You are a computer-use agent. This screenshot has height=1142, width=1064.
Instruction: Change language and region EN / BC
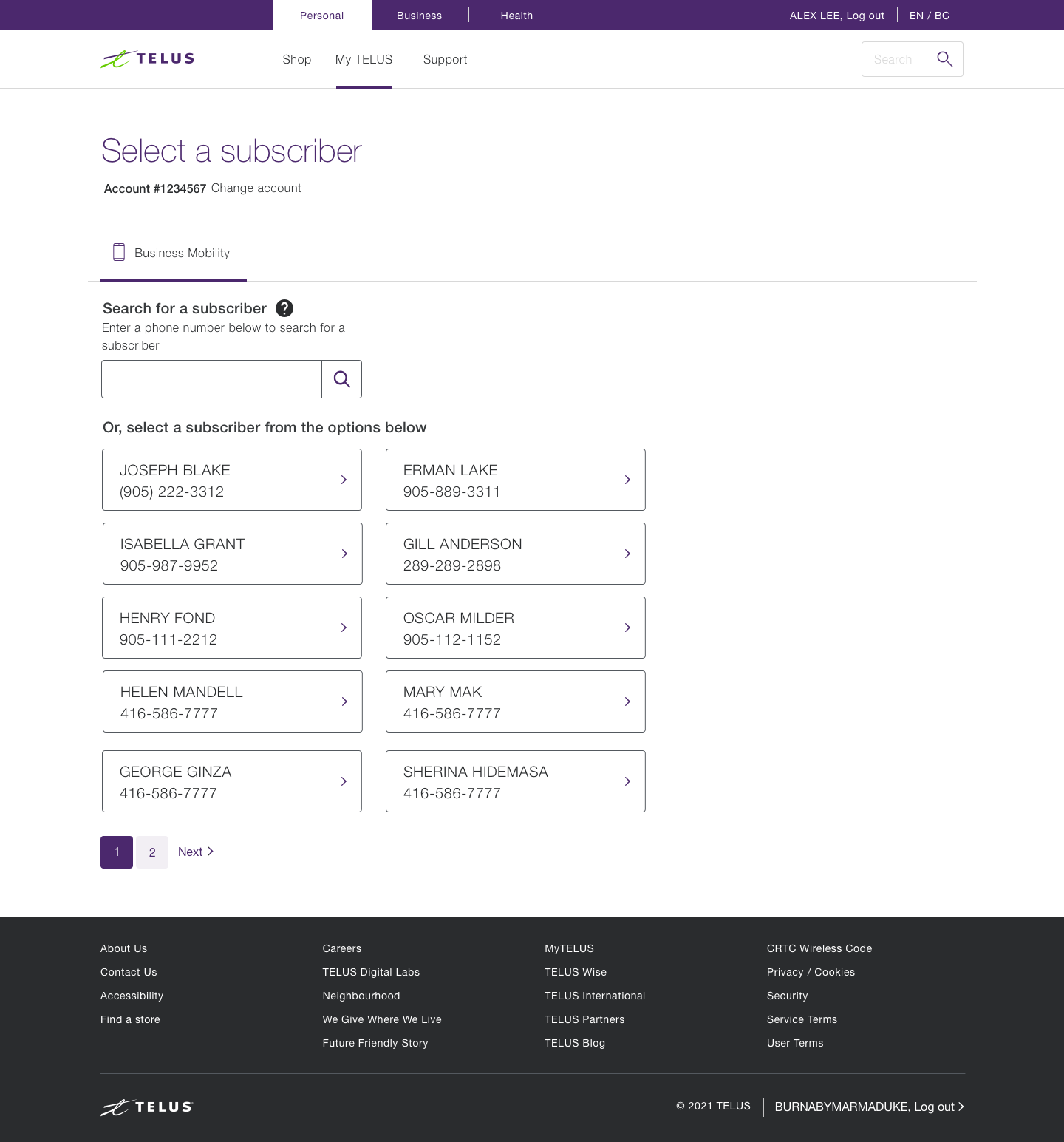click(x=930, y=16)
